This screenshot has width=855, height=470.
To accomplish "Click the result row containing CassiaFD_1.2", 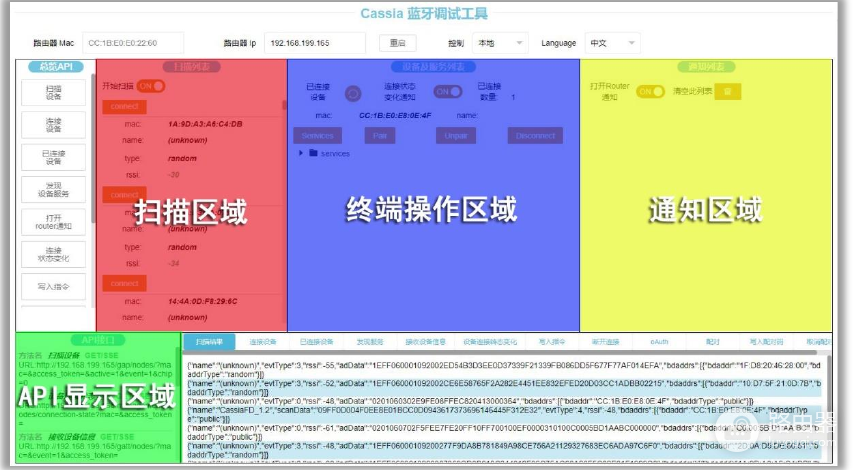I will pyautogui.click(x=504, y=414).
